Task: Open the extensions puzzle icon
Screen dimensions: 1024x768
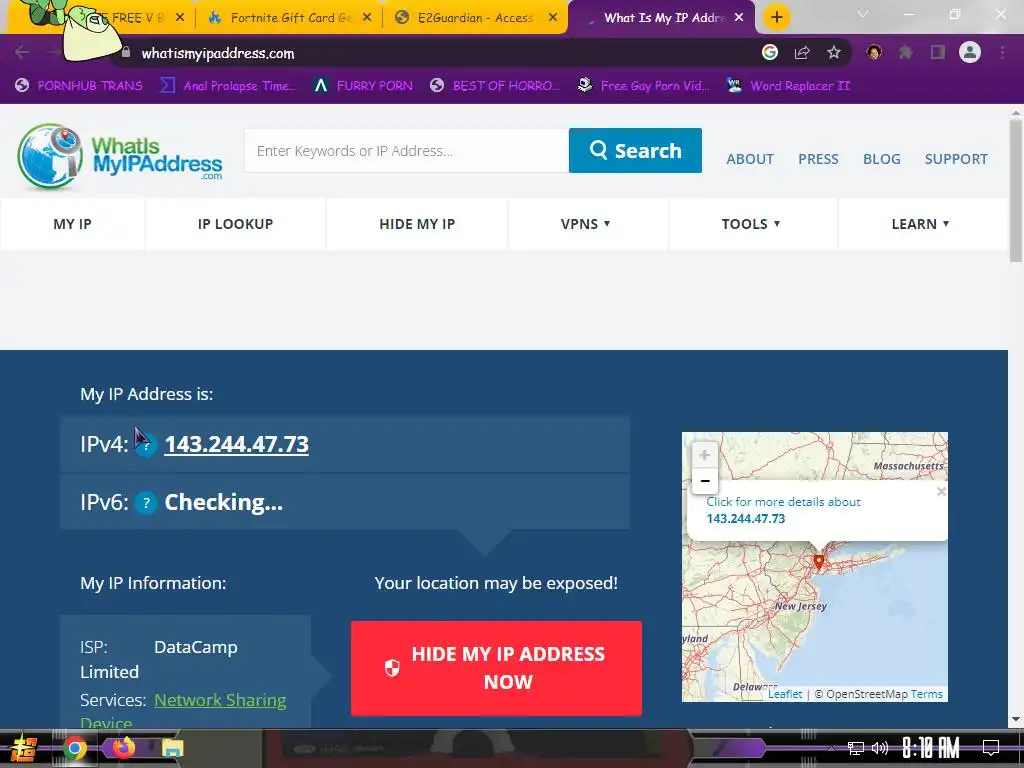Action: click(x=906, y=52)
